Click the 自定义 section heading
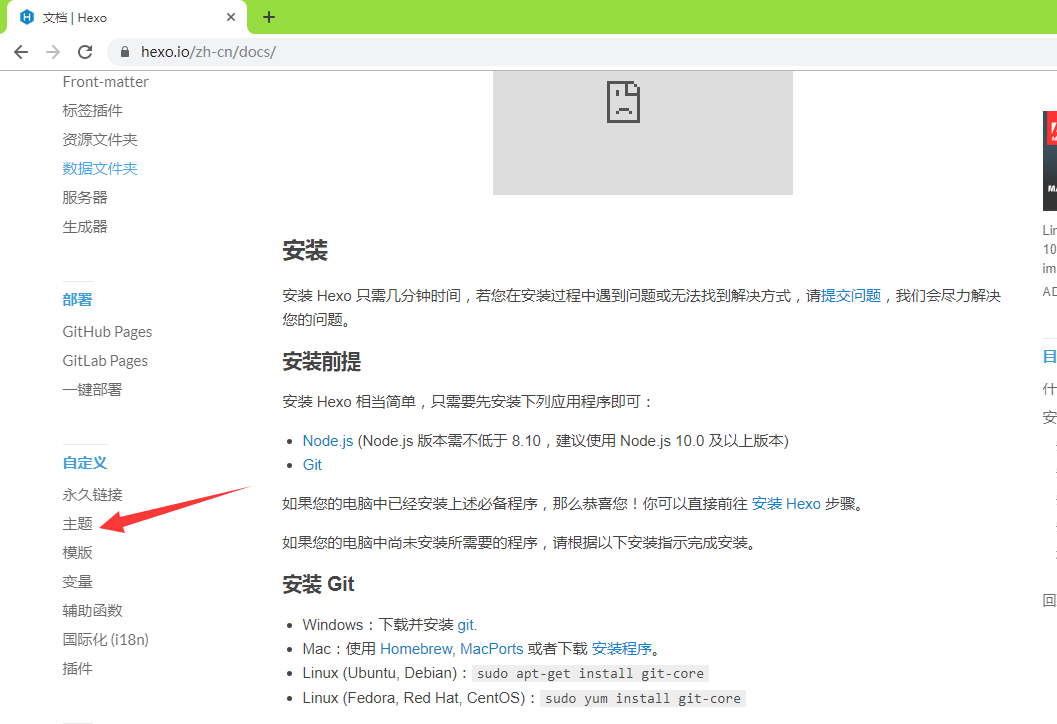Viewport: 1057px width, 724px height. 85,462
